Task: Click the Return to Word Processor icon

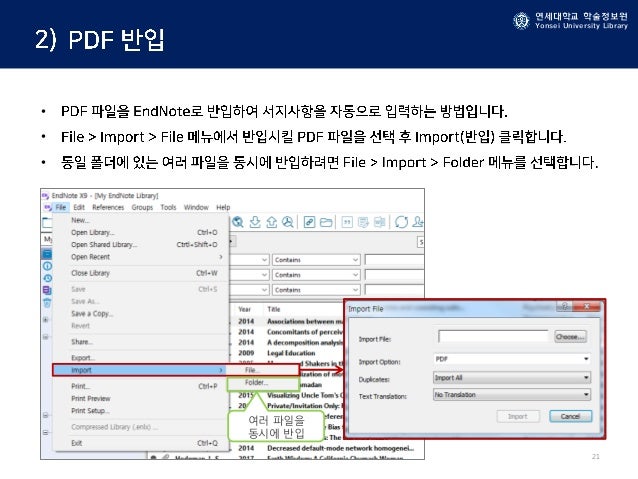Action: pos(379,222)
